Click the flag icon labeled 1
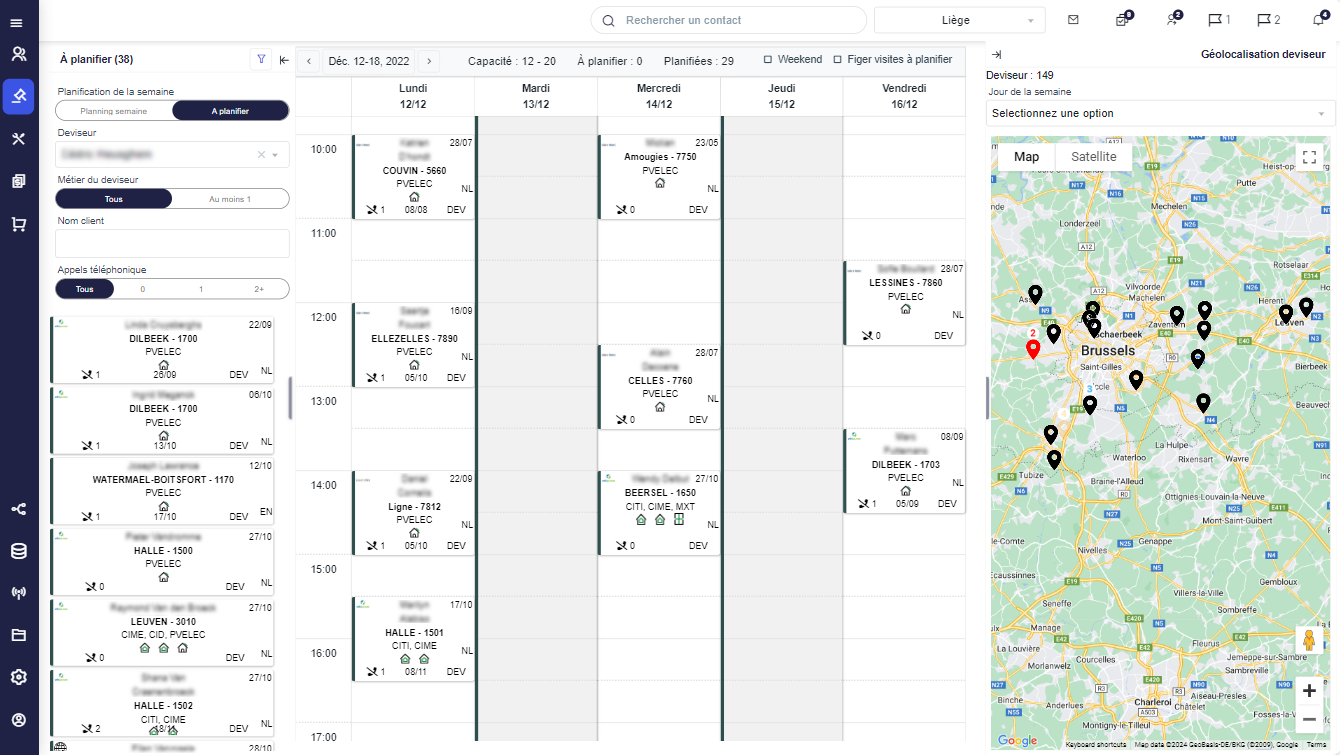Image resolution: width=1340 pixels, height=755 pixels. coord(1219,20)
